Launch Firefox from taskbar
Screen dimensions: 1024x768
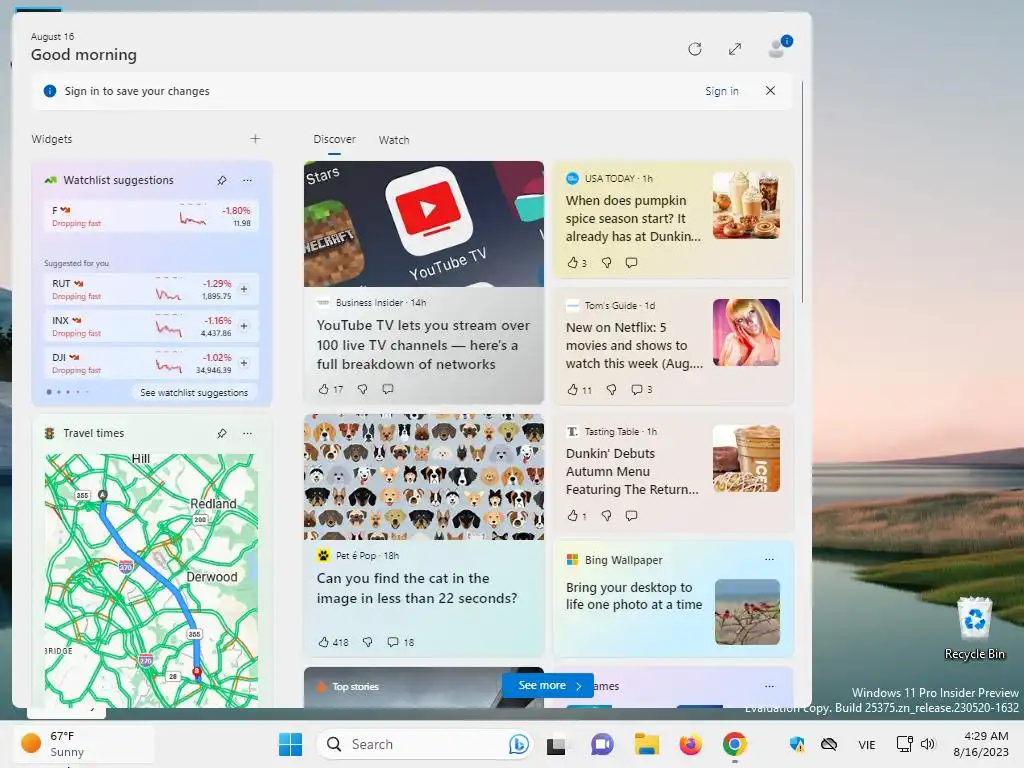(690, 744)
